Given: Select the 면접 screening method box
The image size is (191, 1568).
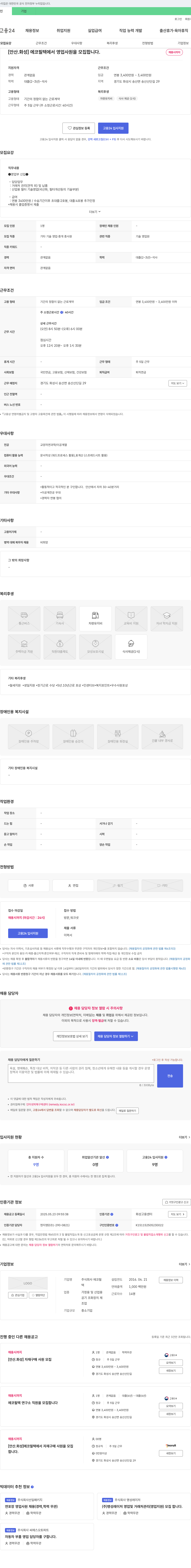Looking at the screenshot, I should 73,886.
